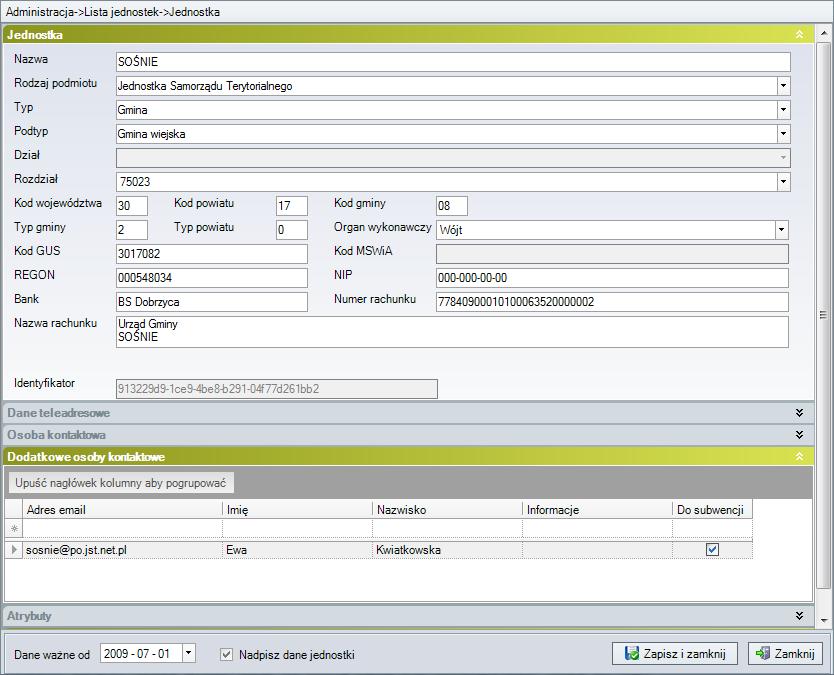The height and width of the screenshot is (675, 834).
Task: Click the Identyfikator field
Action: 277,389
